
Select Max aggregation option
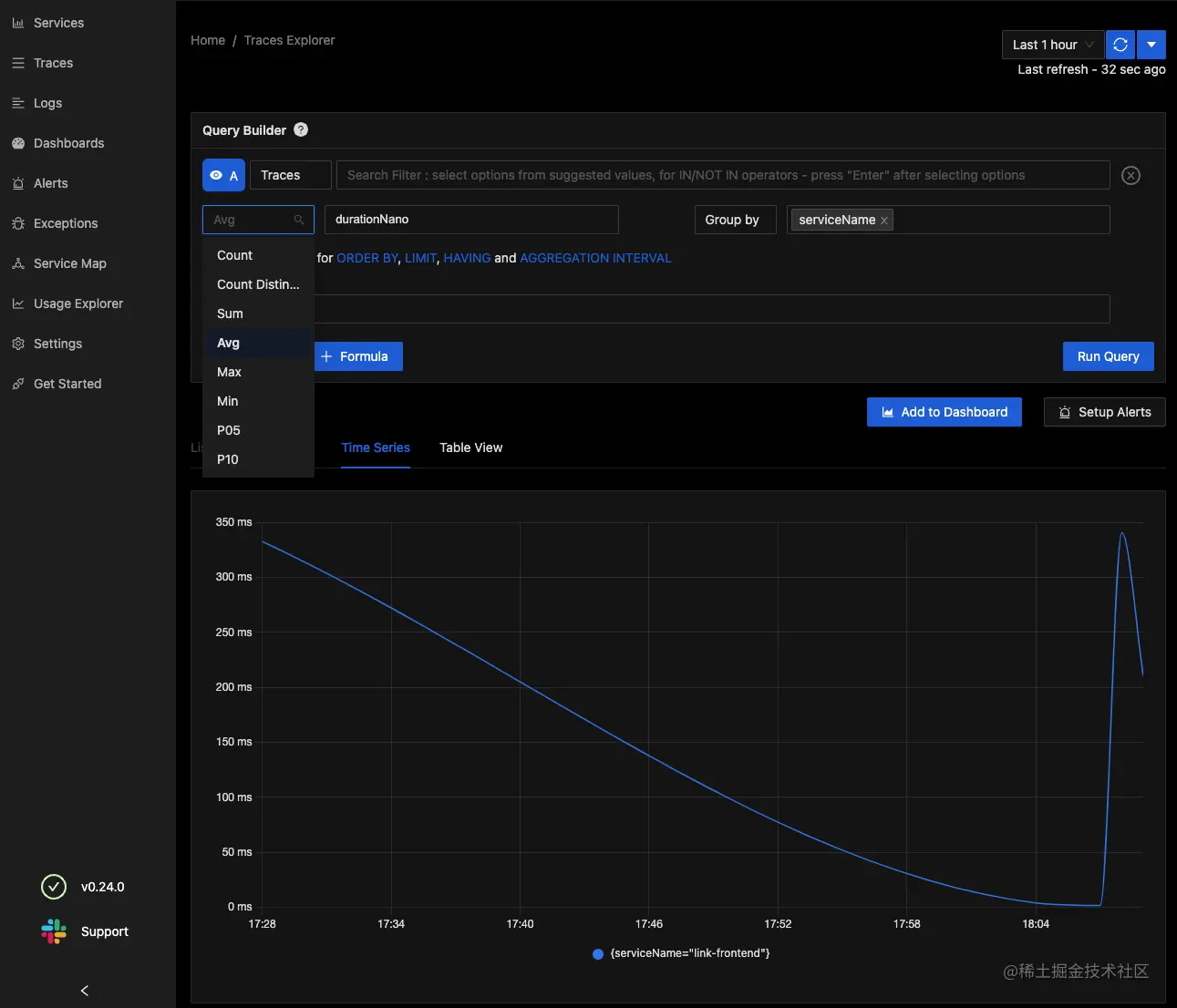[x=258, y=372]
